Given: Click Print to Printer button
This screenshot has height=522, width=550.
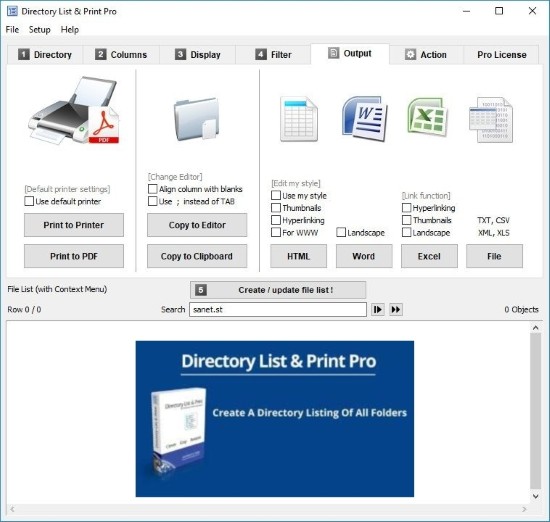Looking at the screenshot, I should 74,225.
